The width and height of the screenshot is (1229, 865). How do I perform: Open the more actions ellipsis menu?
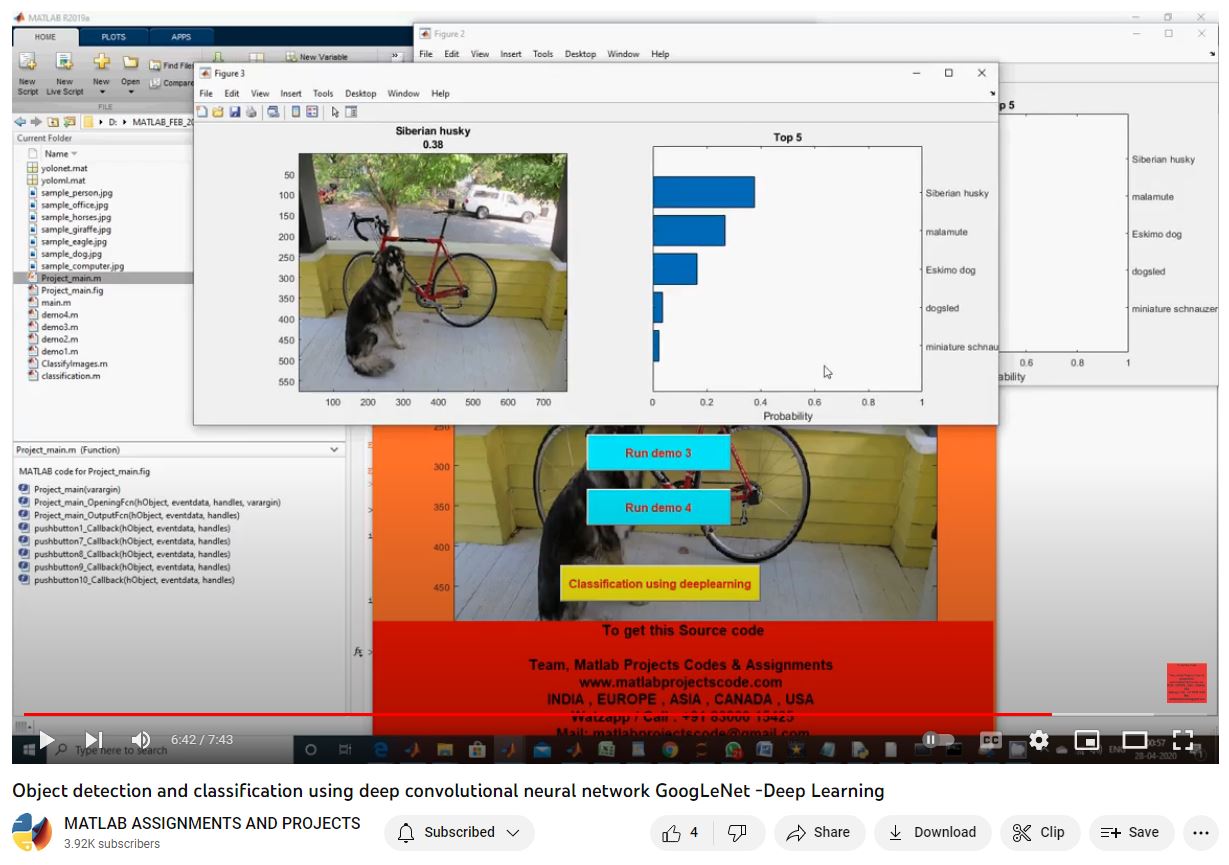tap(1201, 832)
